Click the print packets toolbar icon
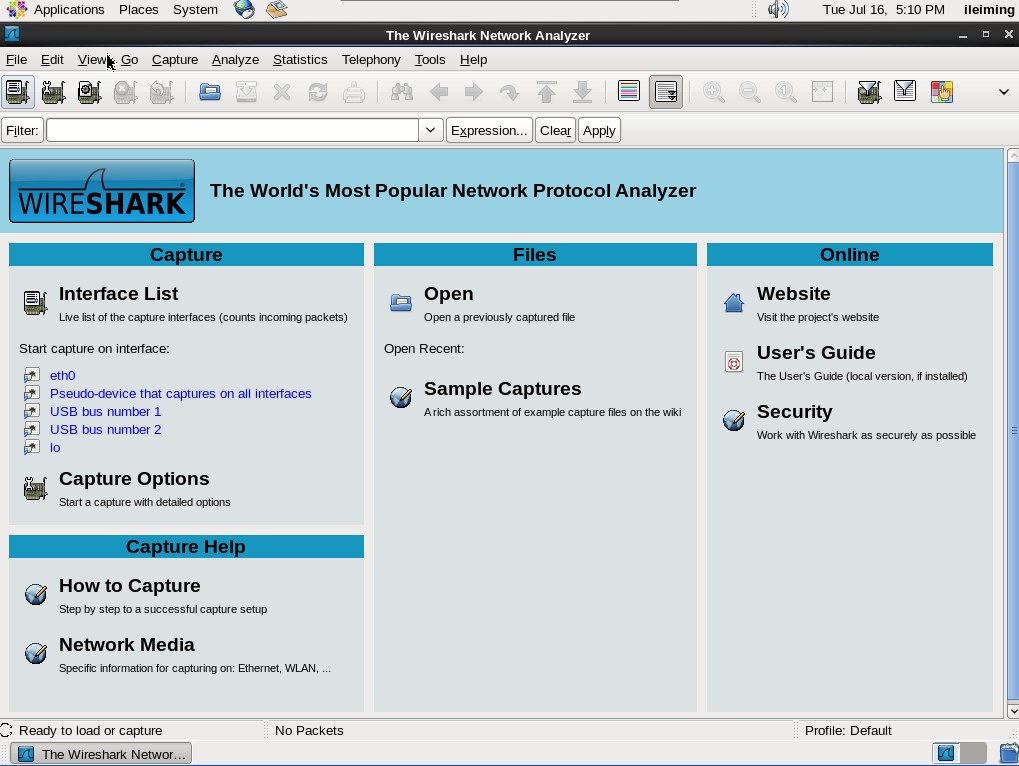Screen dimensions: 1019x766 (354, 92)
